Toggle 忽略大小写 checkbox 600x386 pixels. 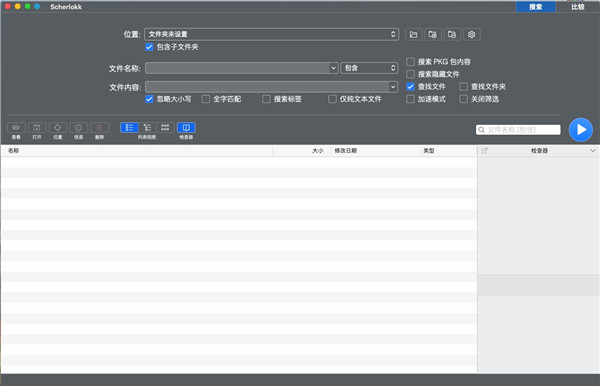(x=149, y=99)
